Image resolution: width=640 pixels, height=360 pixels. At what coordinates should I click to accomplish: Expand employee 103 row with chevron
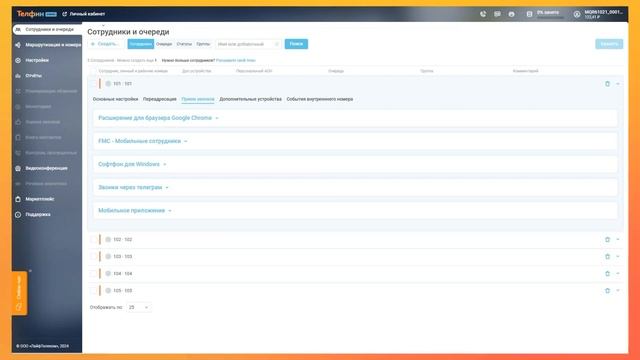pos(618,257)
